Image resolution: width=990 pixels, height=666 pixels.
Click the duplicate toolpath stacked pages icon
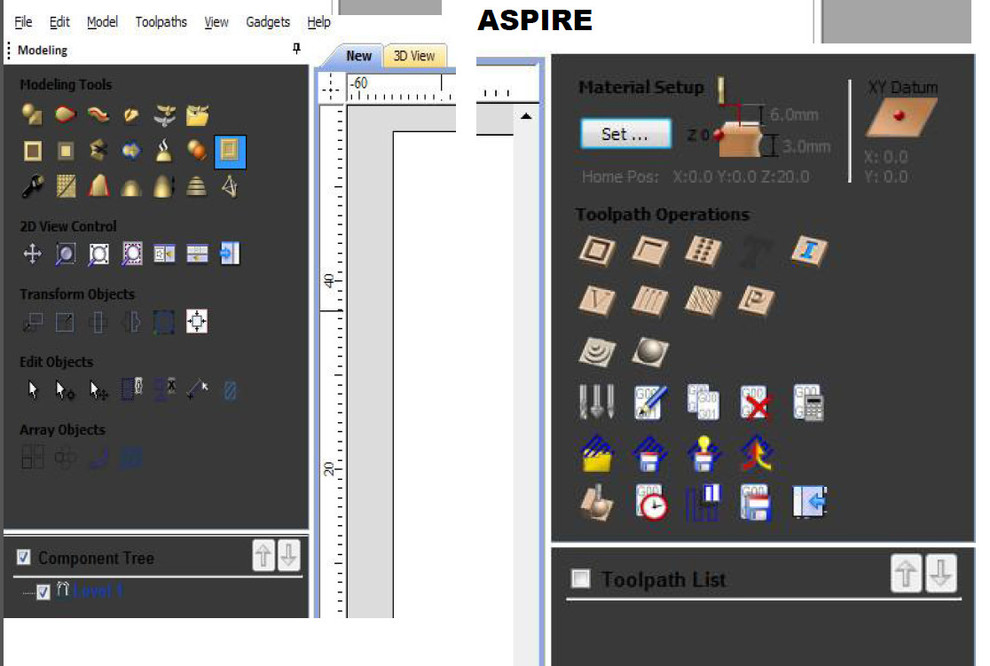(x=703, y=402)
